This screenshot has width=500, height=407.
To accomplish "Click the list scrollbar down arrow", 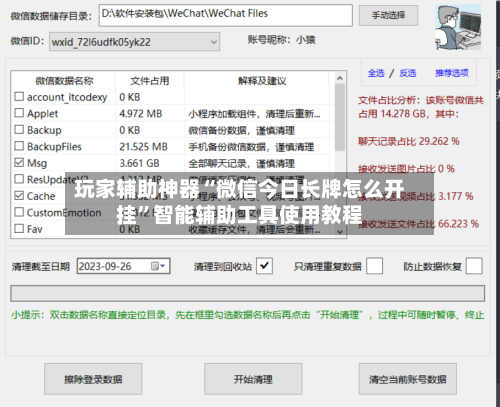I will [340, 232].
